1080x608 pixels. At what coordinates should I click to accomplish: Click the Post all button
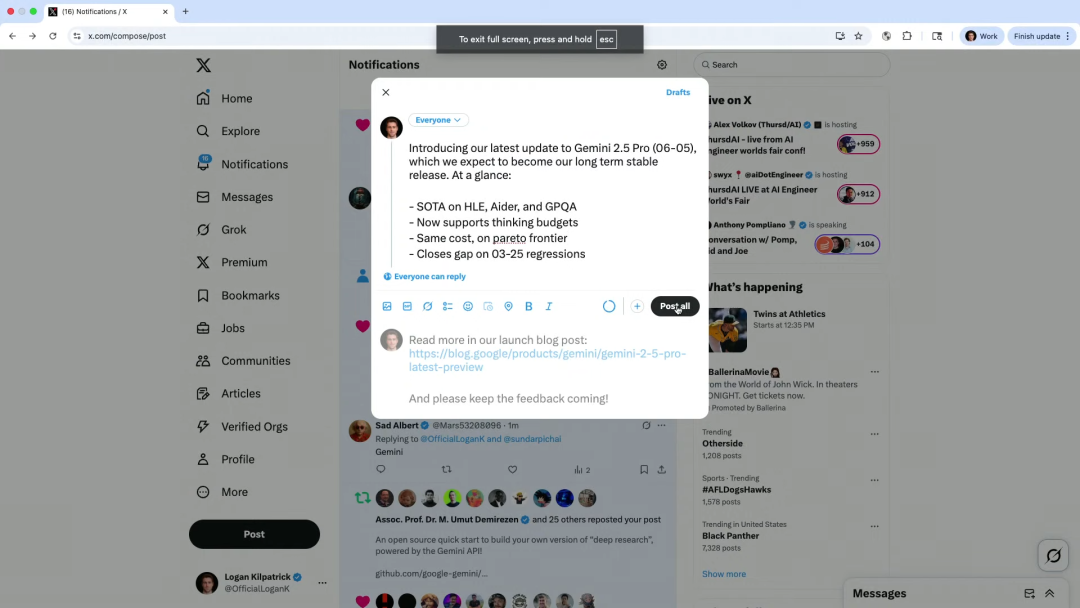tap(675, 306)
